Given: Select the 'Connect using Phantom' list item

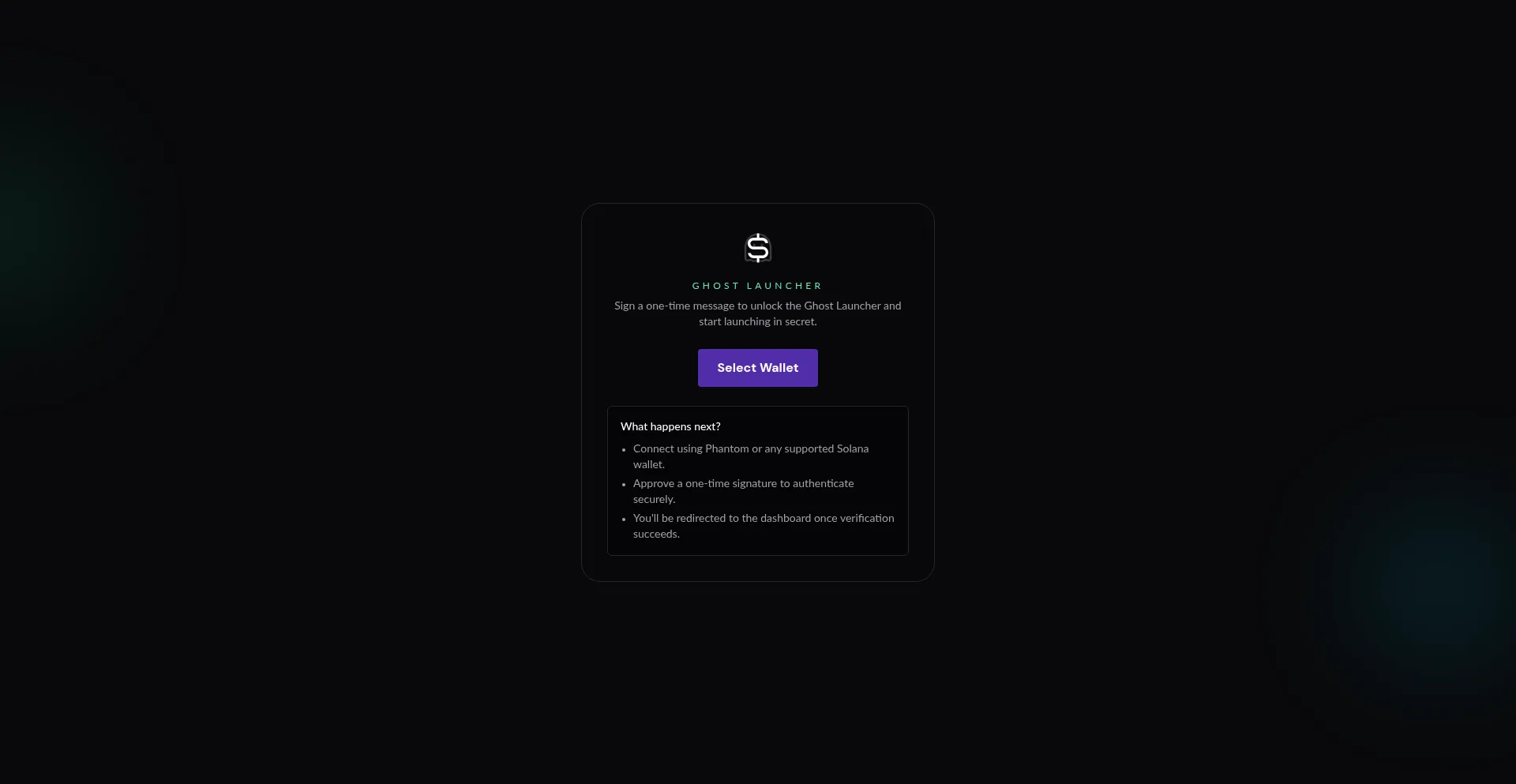Looking at the screenshot, I should (x=751, y=456).
